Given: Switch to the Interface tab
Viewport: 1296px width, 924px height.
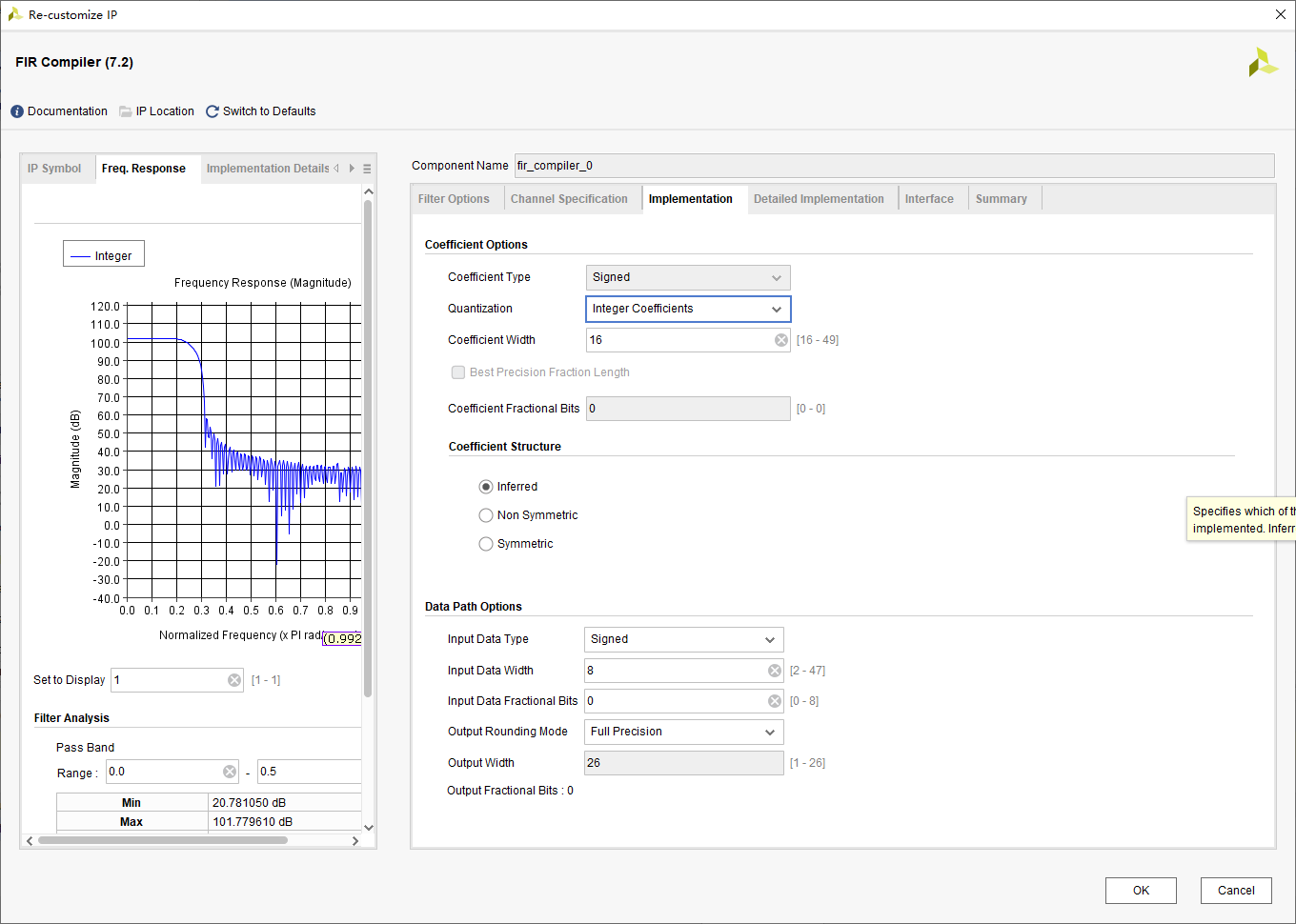Looking at the screenshot, I should click(x=929, y=199).
